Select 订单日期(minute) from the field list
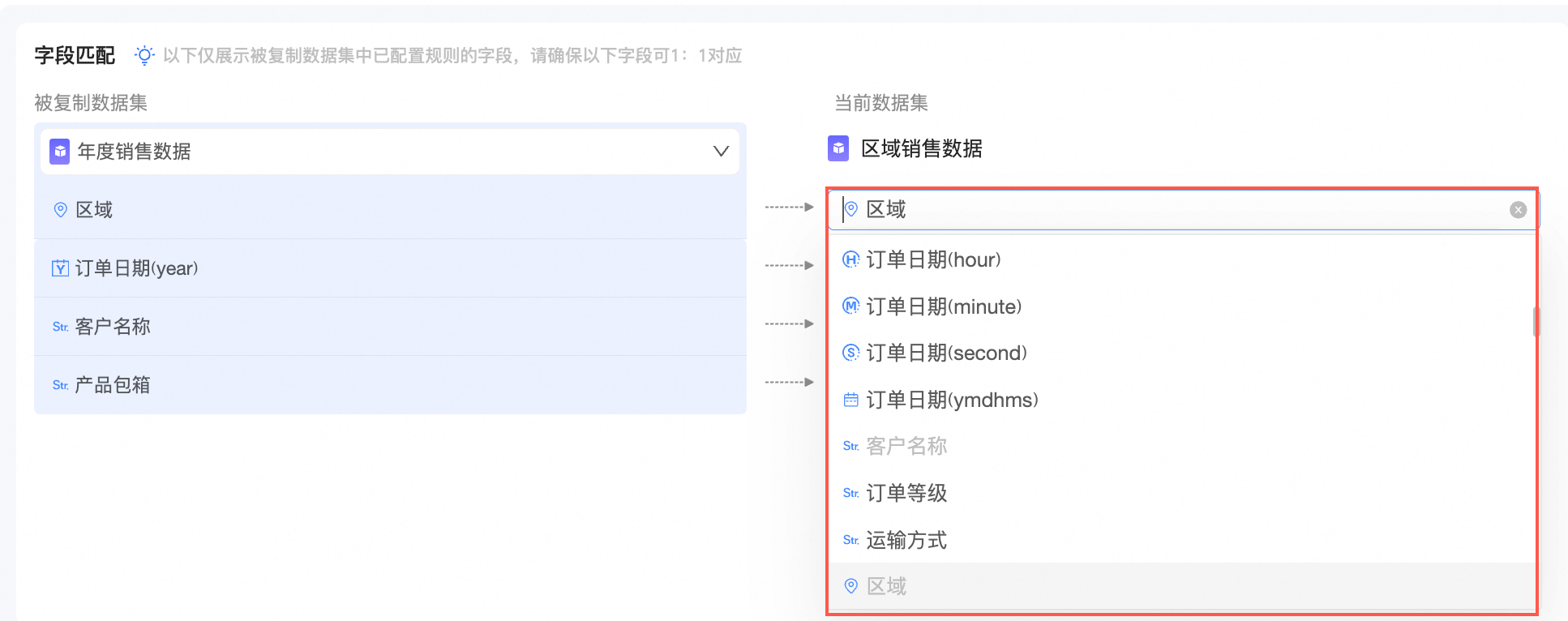Viewport: 1568px width, 621px height. point(944,306)
